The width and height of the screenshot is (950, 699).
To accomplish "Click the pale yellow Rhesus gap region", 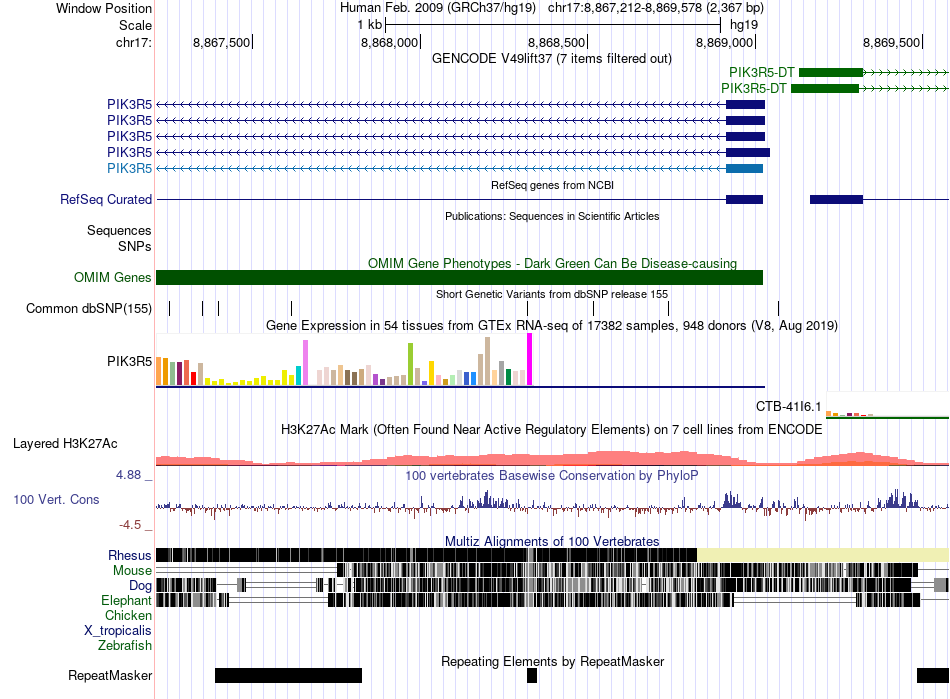I will tap(823, 555).
